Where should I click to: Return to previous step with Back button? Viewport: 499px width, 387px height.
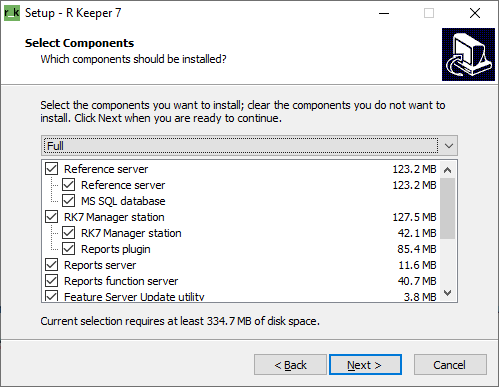pos(290,365)
